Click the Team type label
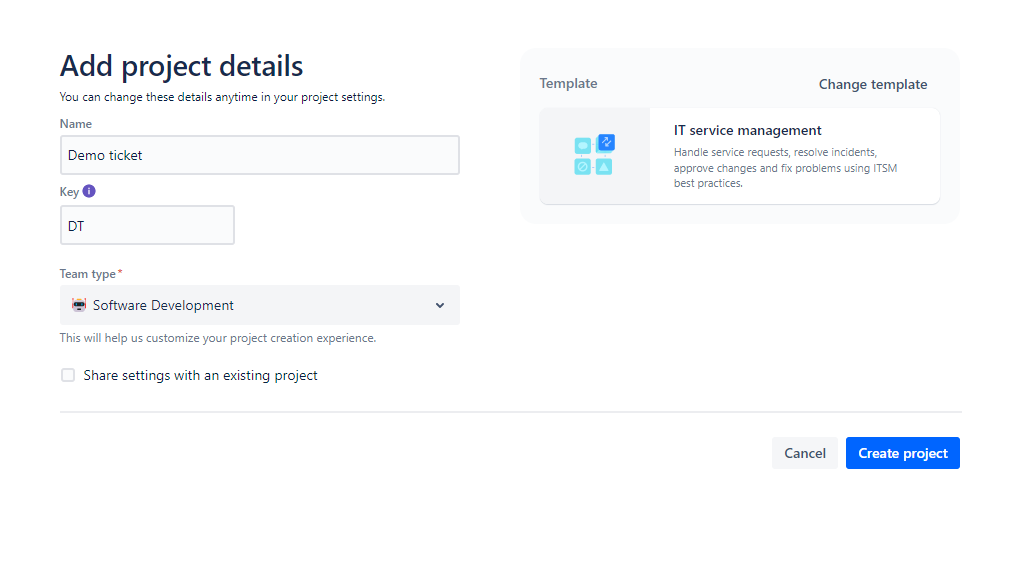1023x570 pixels. (88, 274)
